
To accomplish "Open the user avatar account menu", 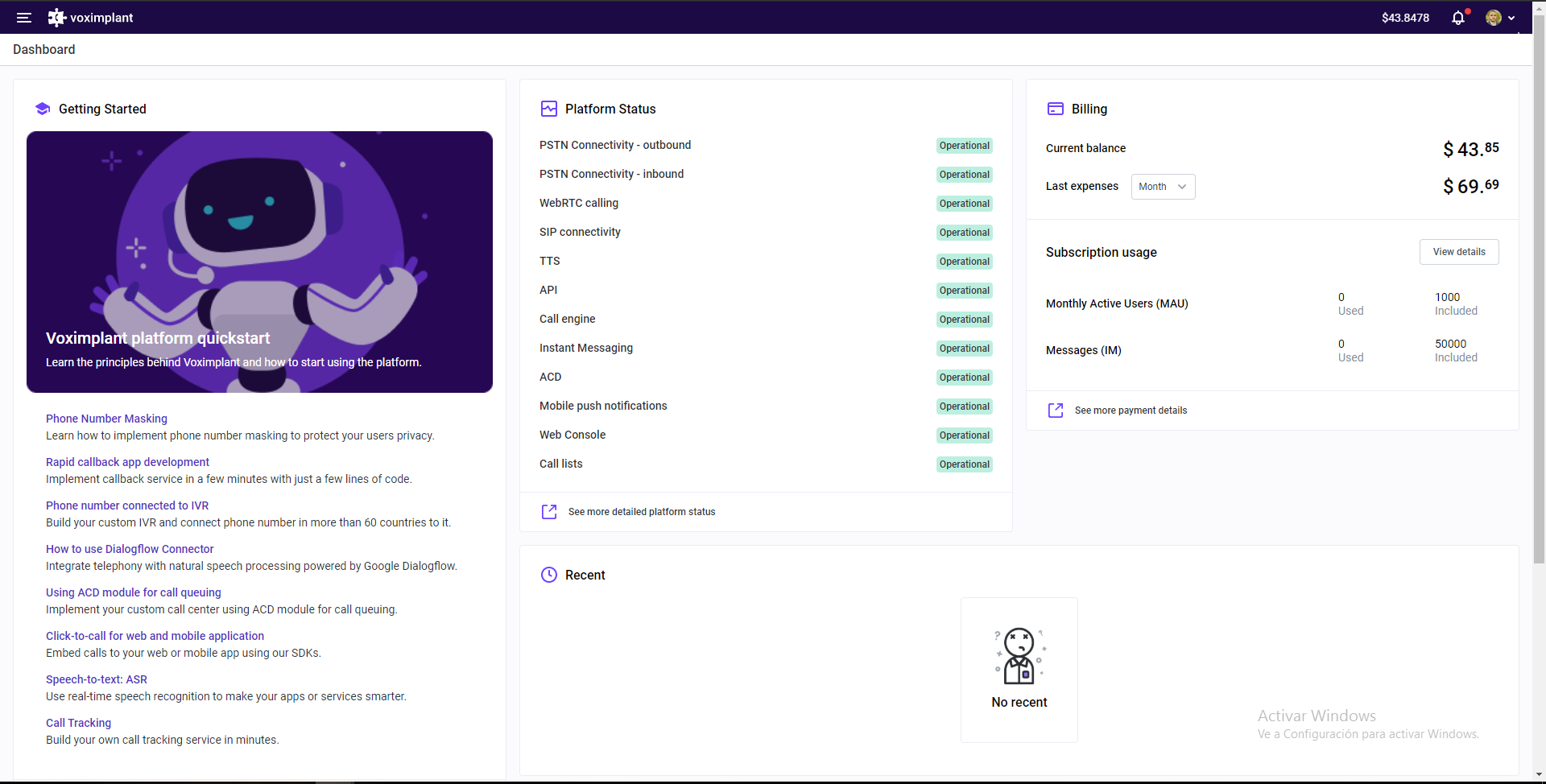I will (1500, 18).
